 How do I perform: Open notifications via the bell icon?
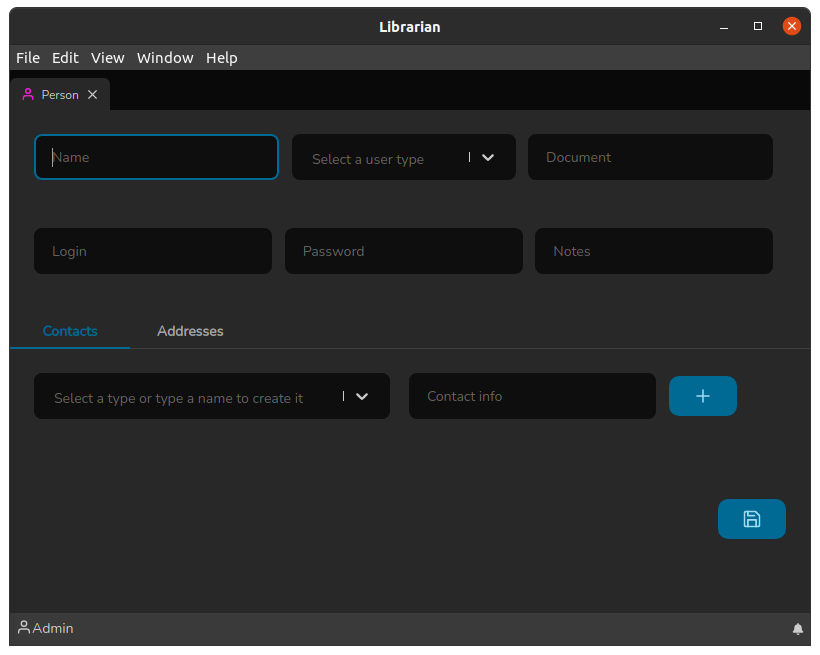coord(798,628)
